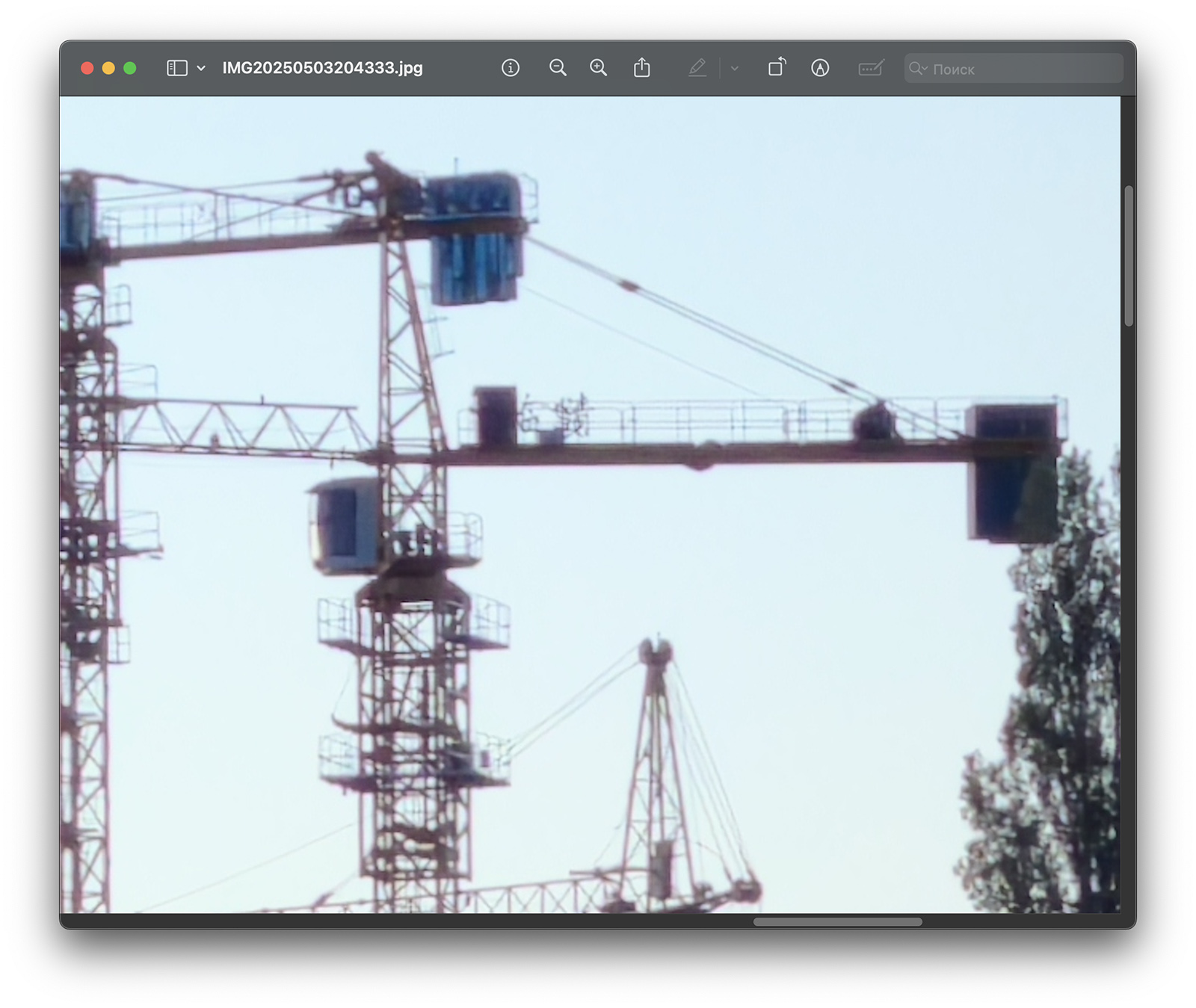This screenshot has width=1196, height=1008.
Task: Expand the sidebar view options chevron
Action: coord(201,68)
